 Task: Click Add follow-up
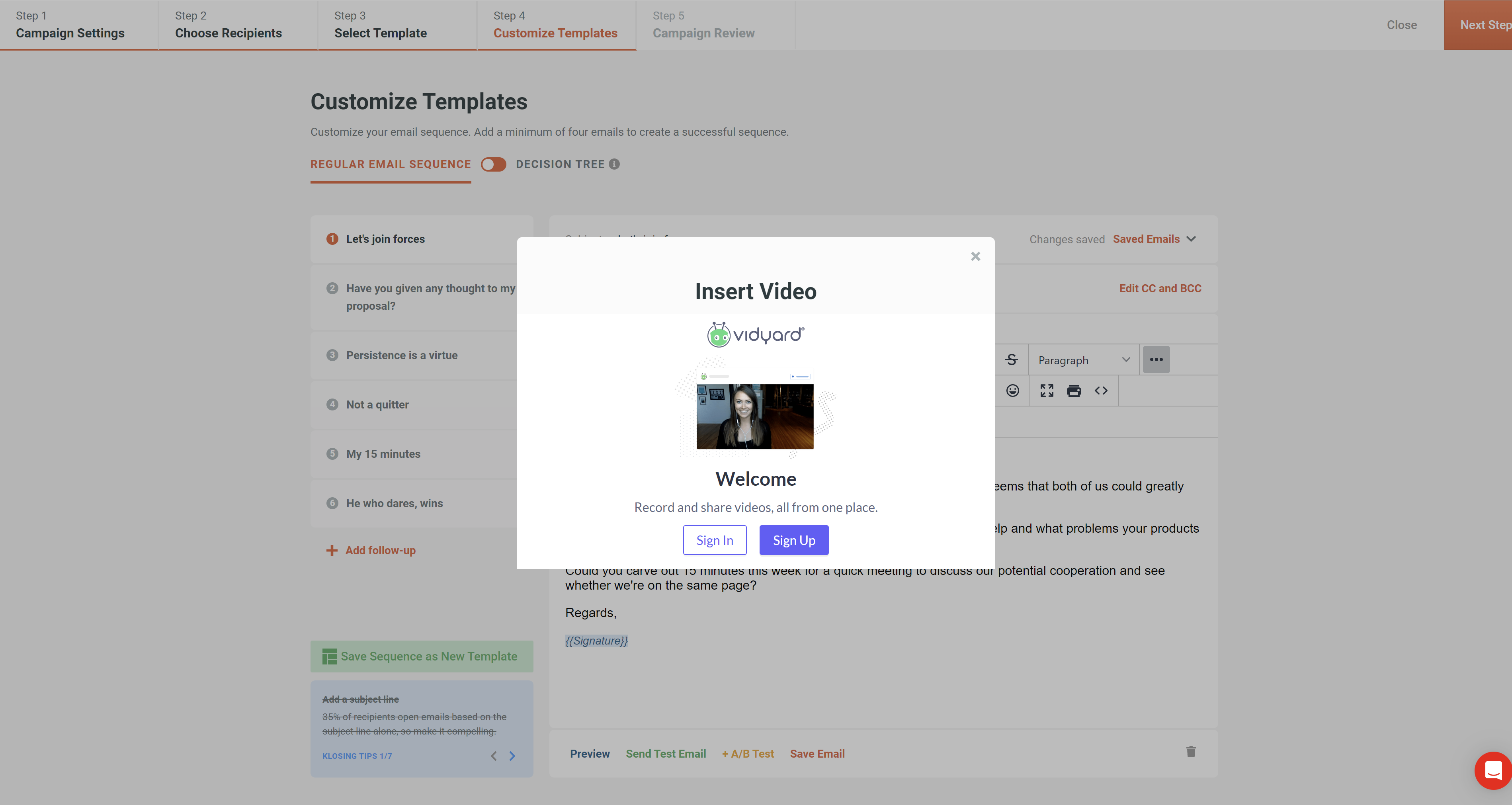371,550
